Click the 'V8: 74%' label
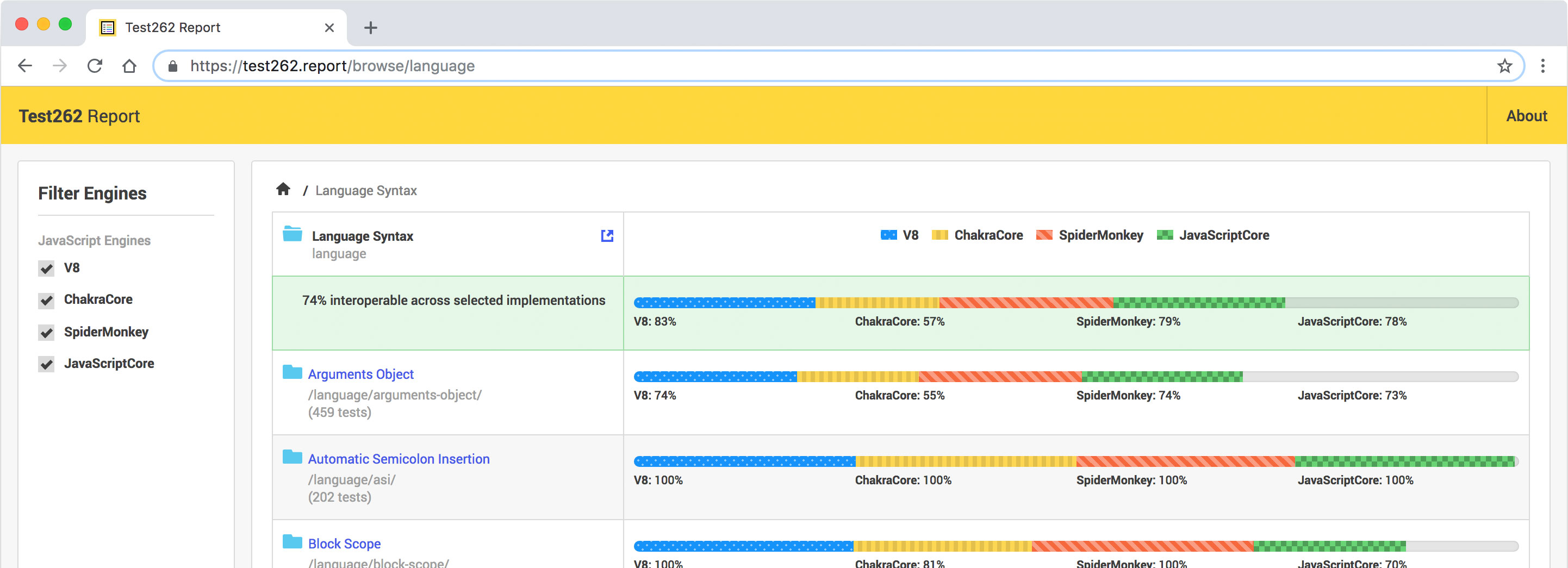 [x=655, y=396]
